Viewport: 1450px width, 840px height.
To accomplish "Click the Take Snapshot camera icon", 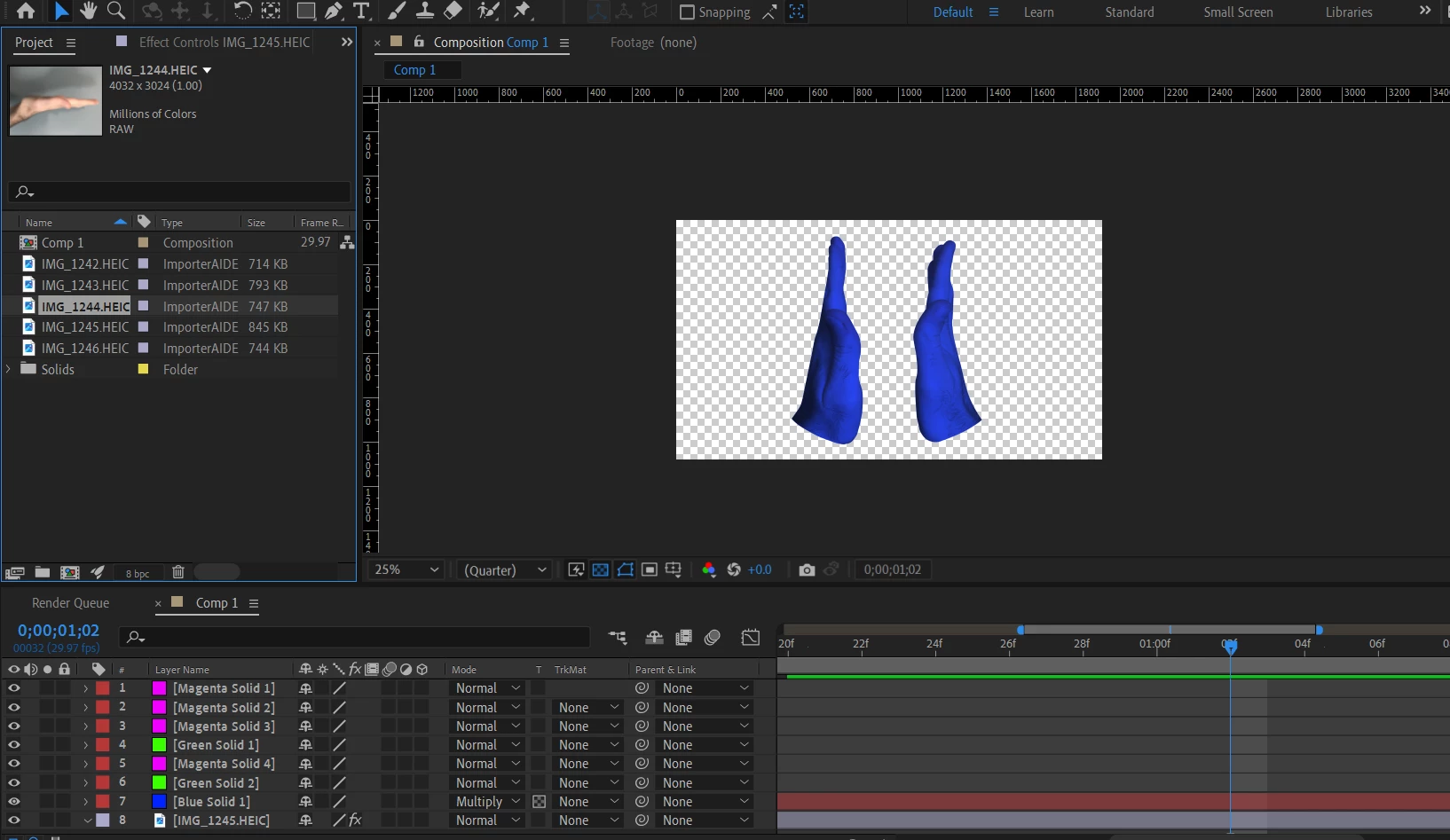I will pyautogui.click(x=806, y=569).
